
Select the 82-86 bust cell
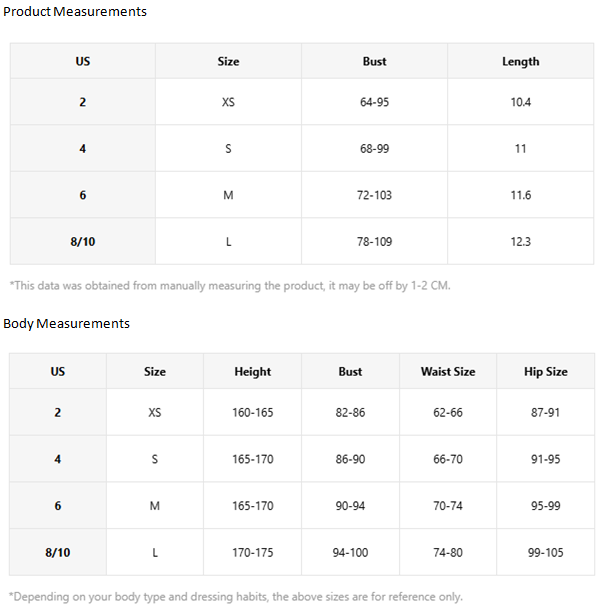(x=350, y=412)
